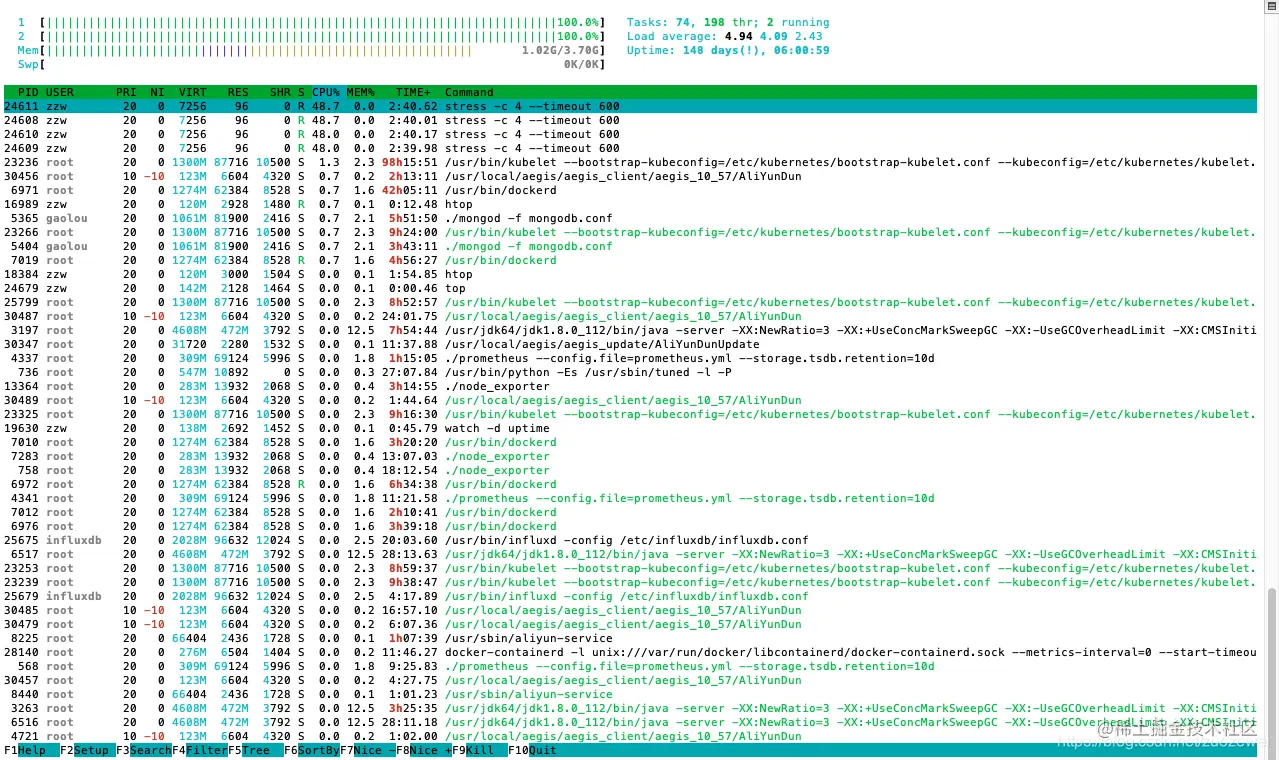
Task: Select aliyun-service thread row PID 8440
Action: pos(630,694)
